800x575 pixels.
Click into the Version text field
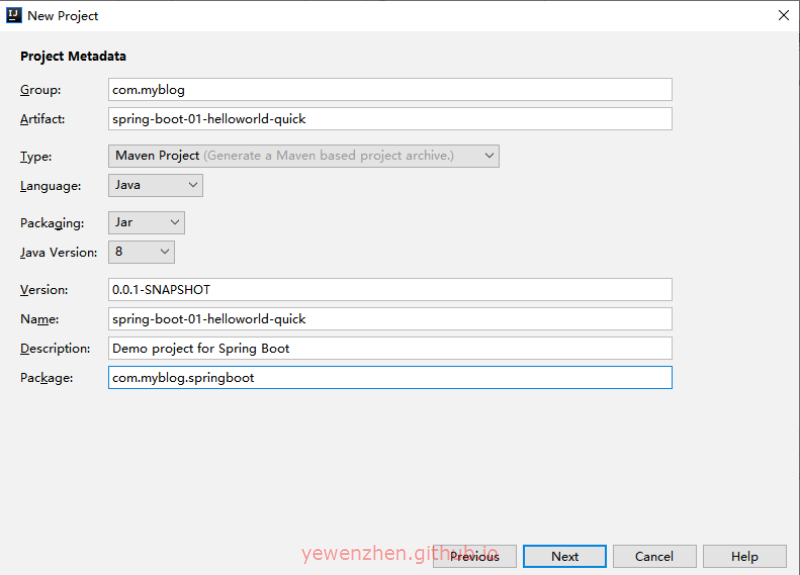[390, 290]
